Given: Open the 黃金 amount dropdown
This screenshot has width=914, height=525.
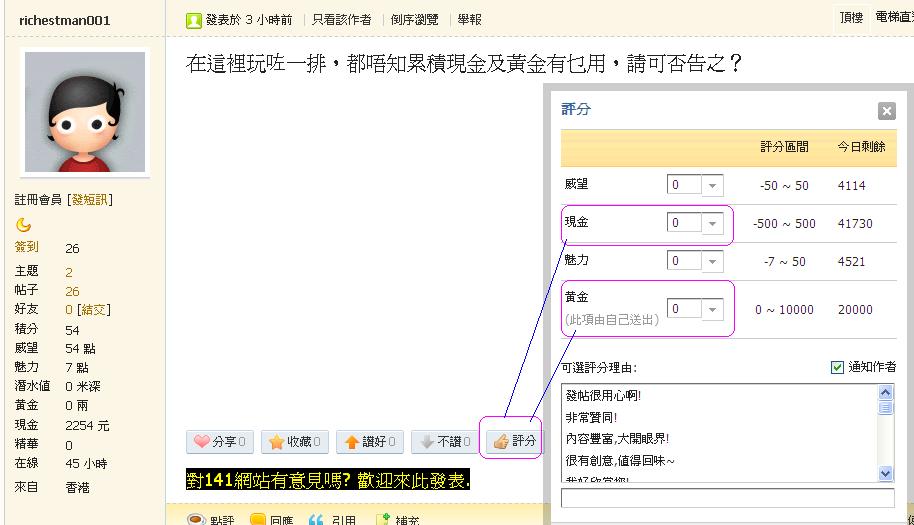Looking at the screenshot, I should point(712,309).
